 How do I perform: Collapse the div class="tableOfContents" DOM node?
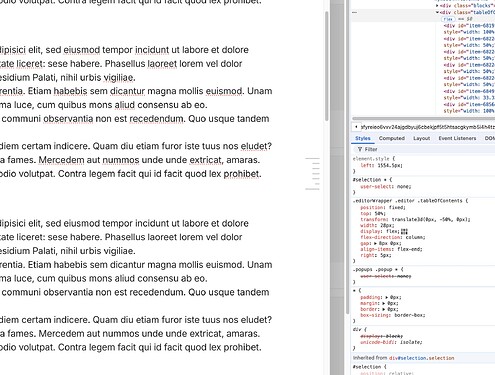pyautogui.click(x=437, y=12)
